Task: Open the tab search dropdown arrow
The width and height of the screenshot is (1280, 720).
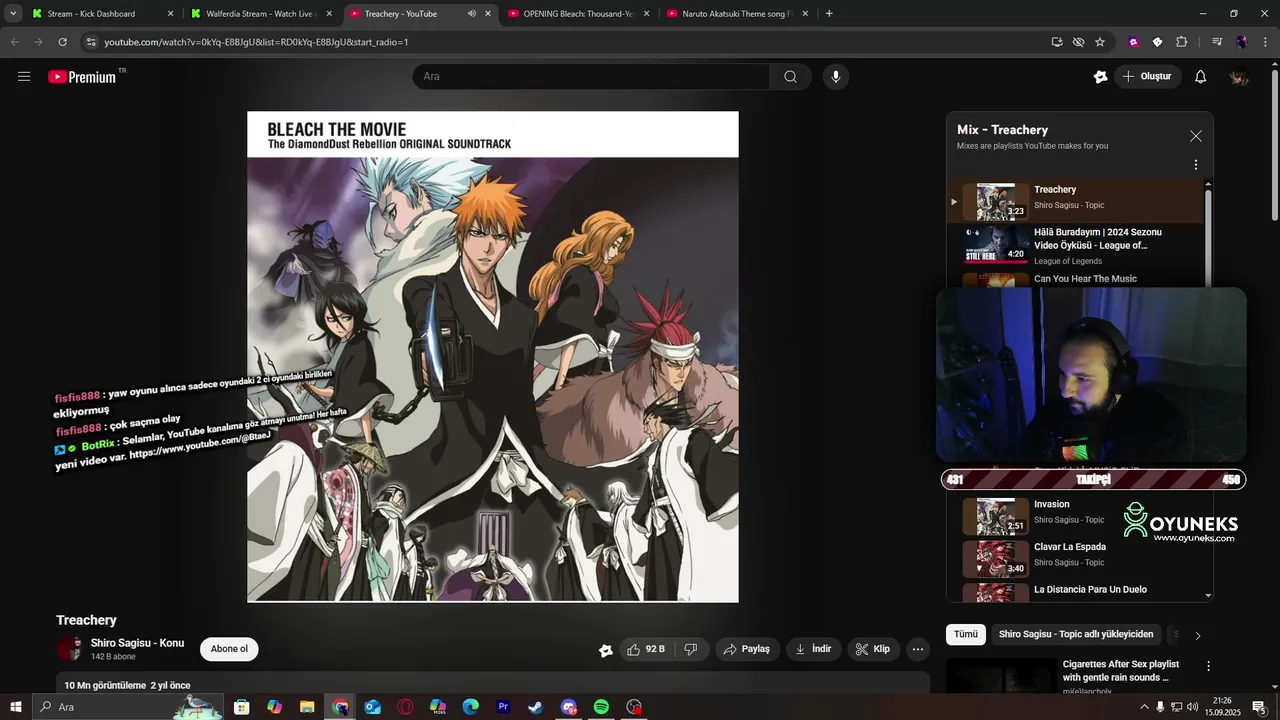Action: [13, 14]
